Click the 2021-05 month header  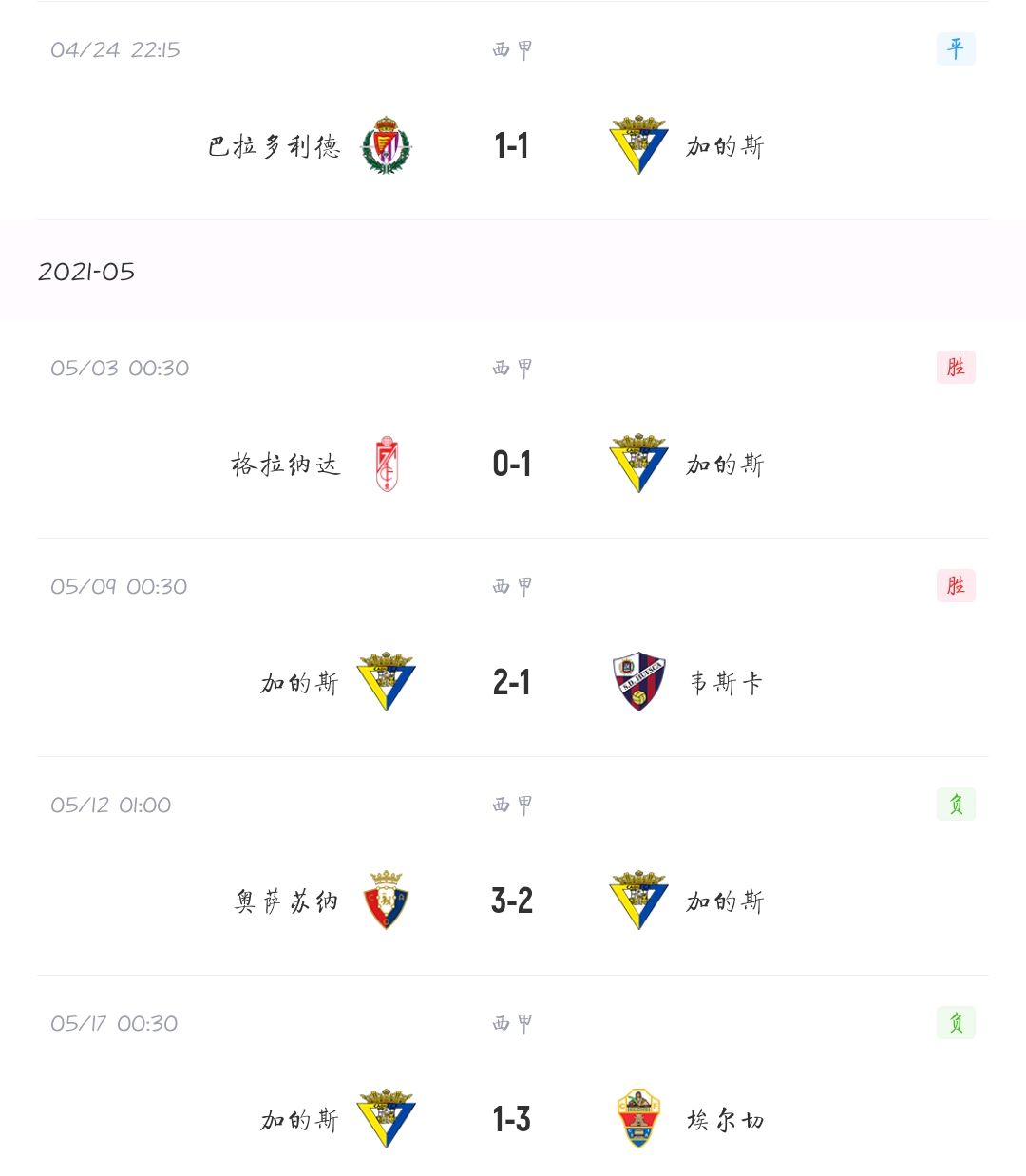86,272
